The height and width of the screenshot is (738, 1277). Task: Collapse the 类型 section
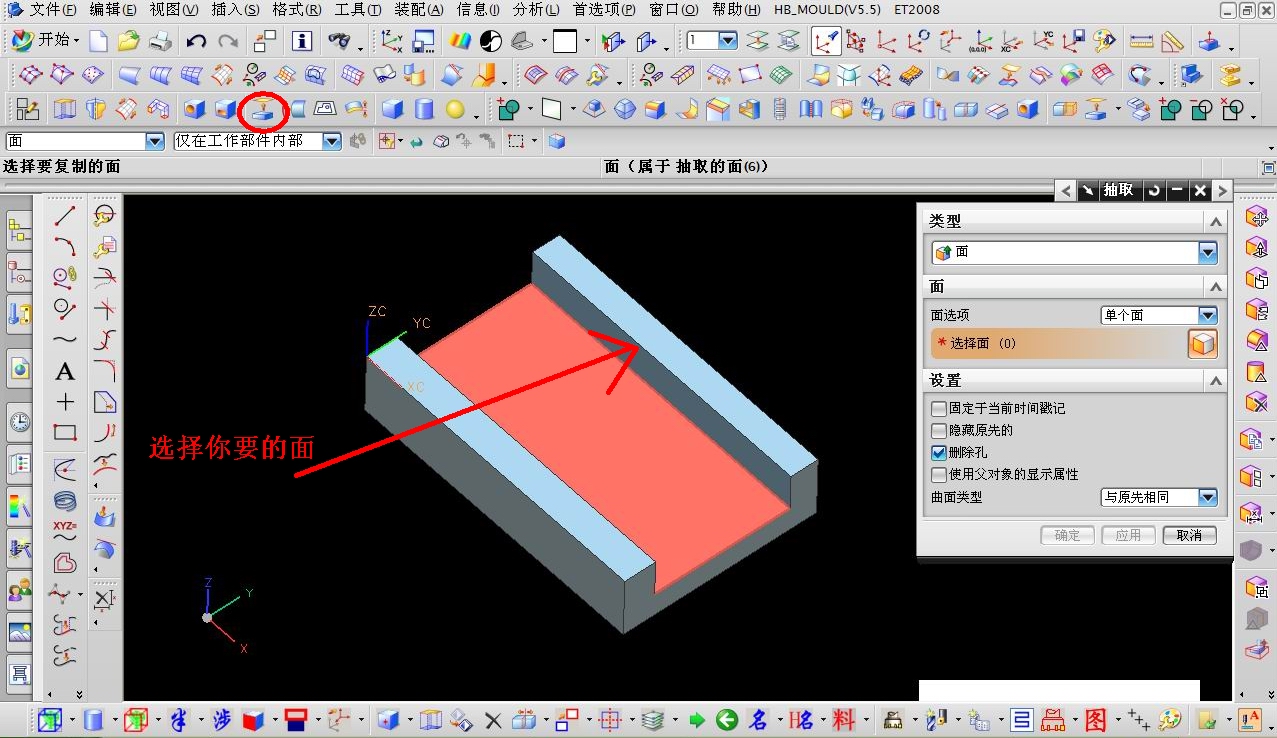pos(1215,222)
